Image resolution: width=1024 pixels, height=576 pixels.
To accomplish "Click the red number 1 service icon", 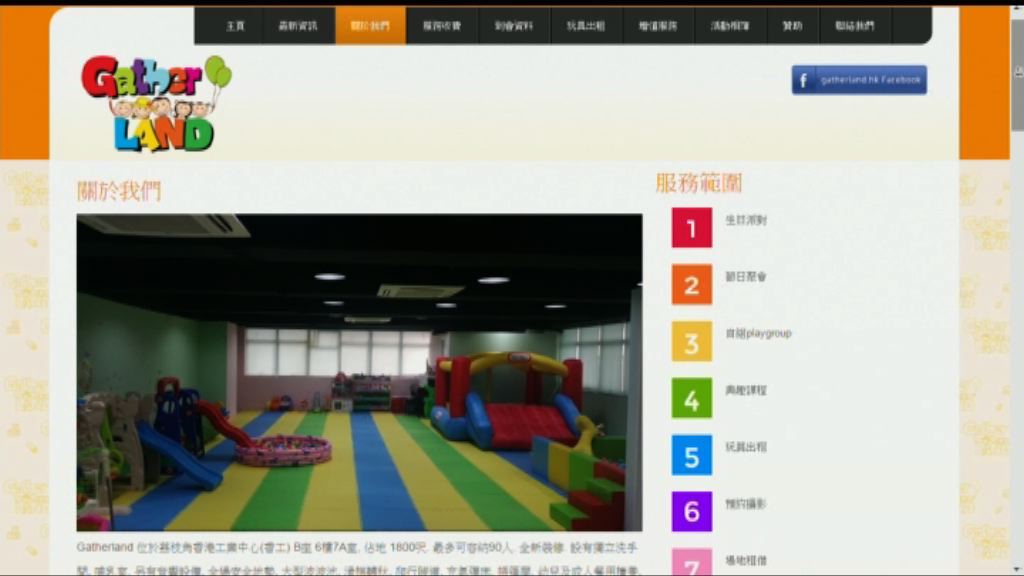I will [691, 228].
